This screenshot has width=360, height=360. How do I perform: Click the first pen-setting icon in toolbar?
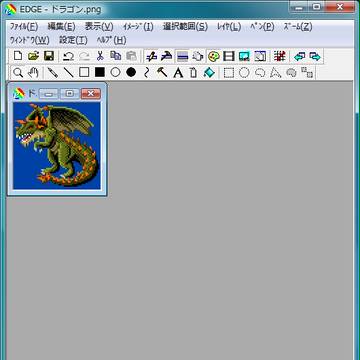click(x=151, y=56)
